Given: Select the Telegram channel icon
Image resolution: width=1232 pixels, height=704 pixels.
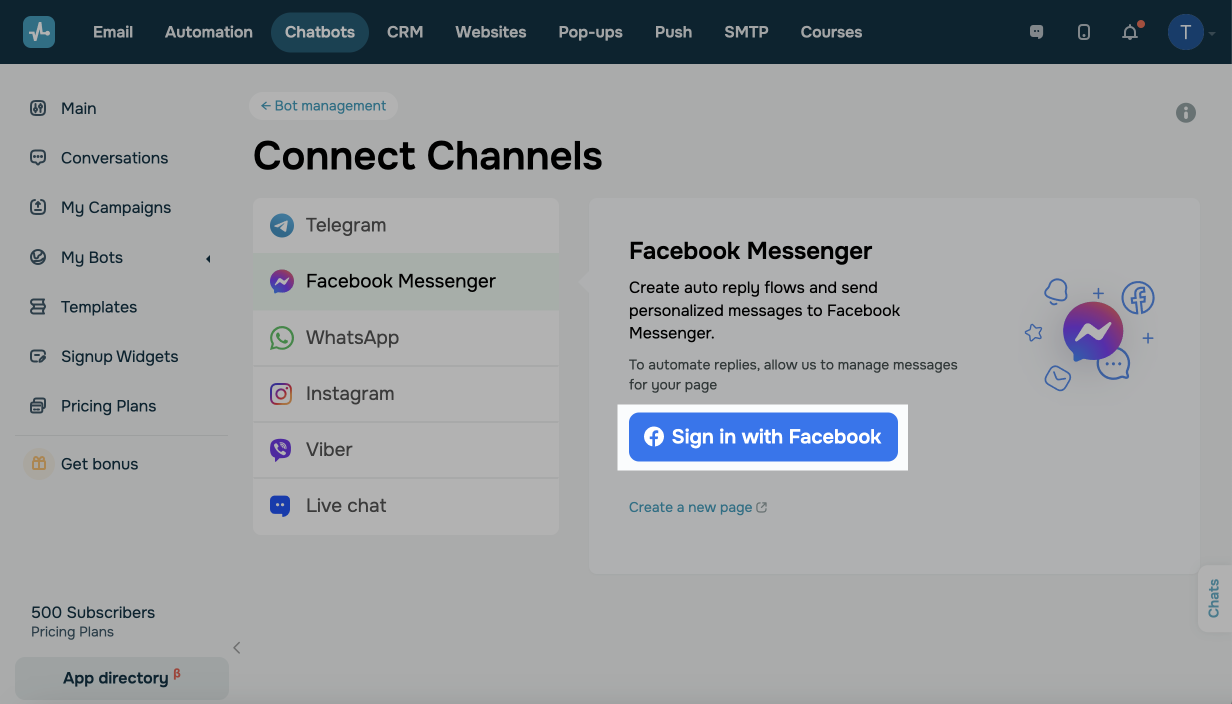Looking at the screenshot, I should 281,225.
